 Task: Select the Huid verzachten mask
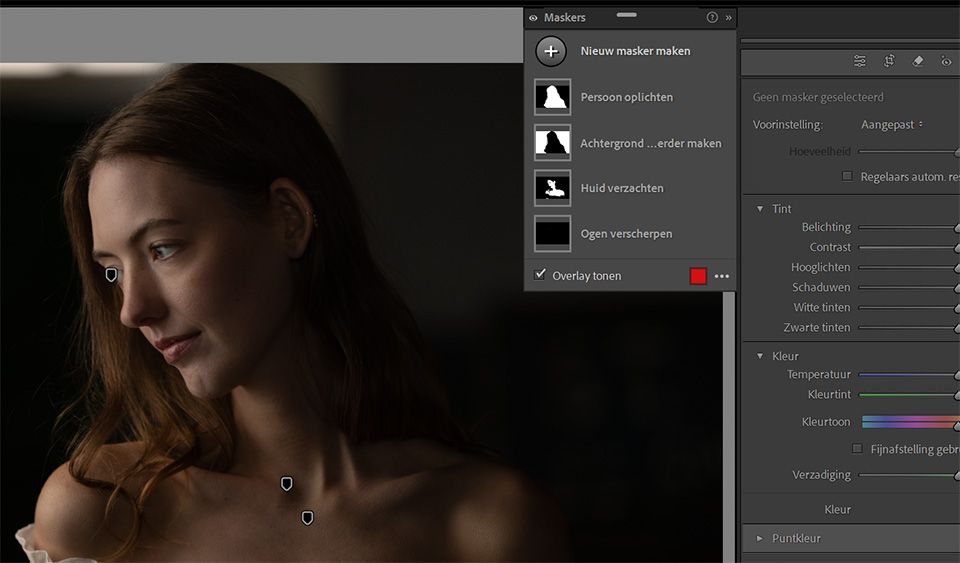tap(621, 188)
